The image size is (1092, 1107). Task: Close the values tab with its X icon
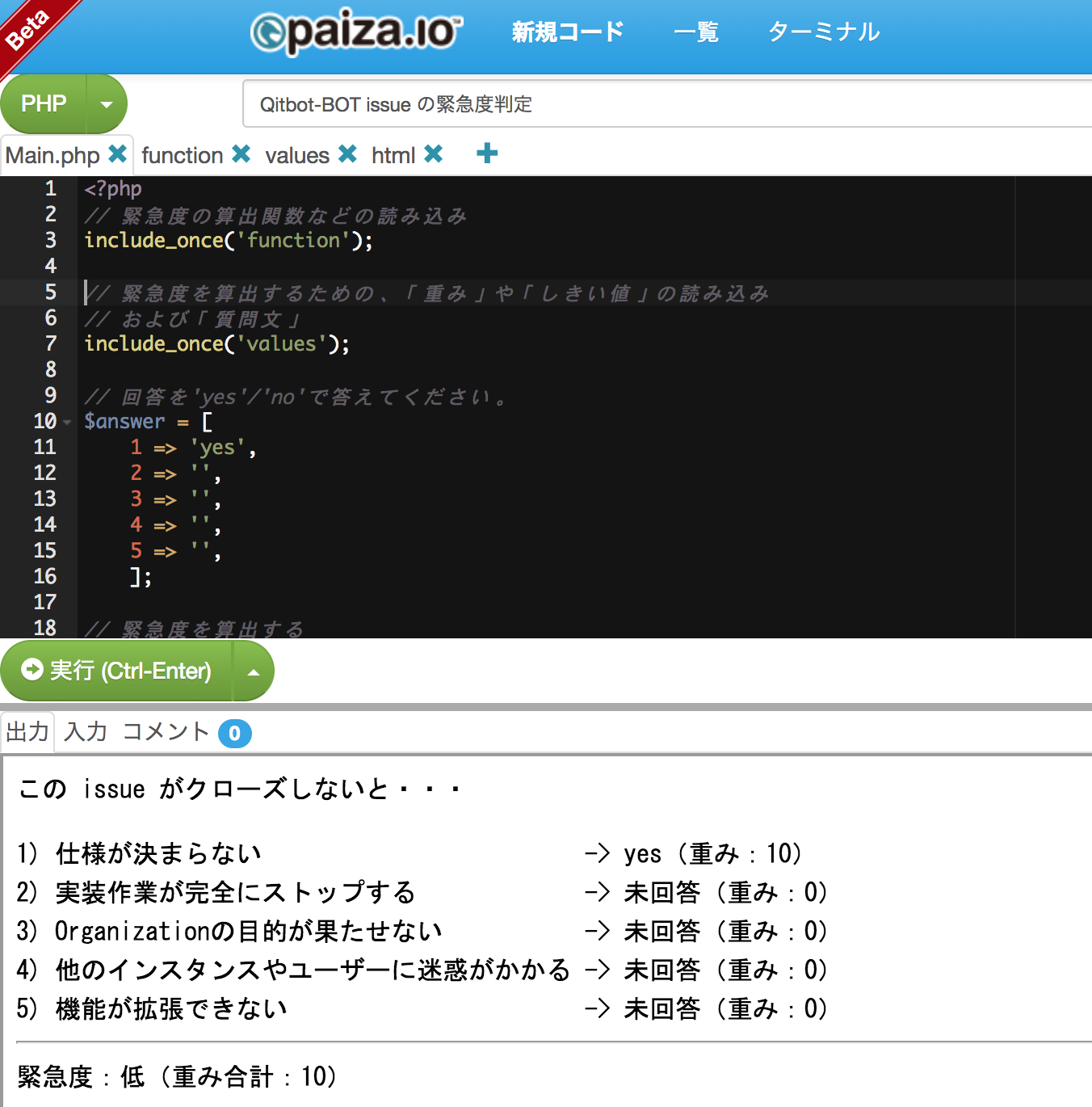pos(347,154)
